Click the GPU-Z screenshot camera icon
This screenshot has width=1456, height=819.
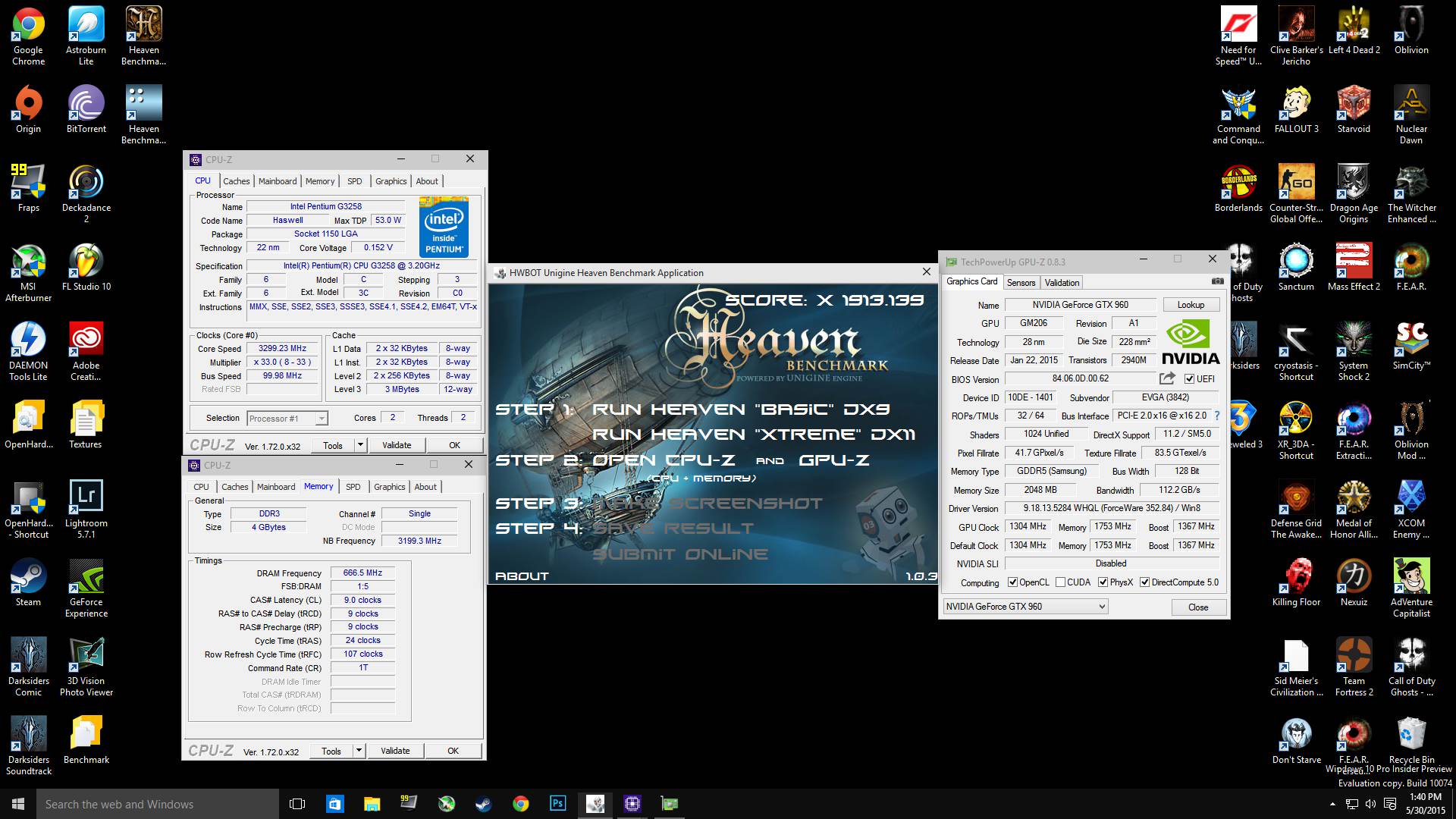tap(1217, 281)
